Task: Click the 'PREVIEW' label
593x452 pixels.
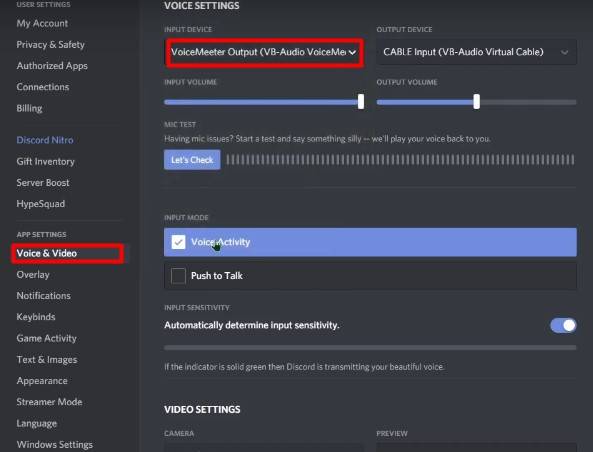Action: click(392, 433)
